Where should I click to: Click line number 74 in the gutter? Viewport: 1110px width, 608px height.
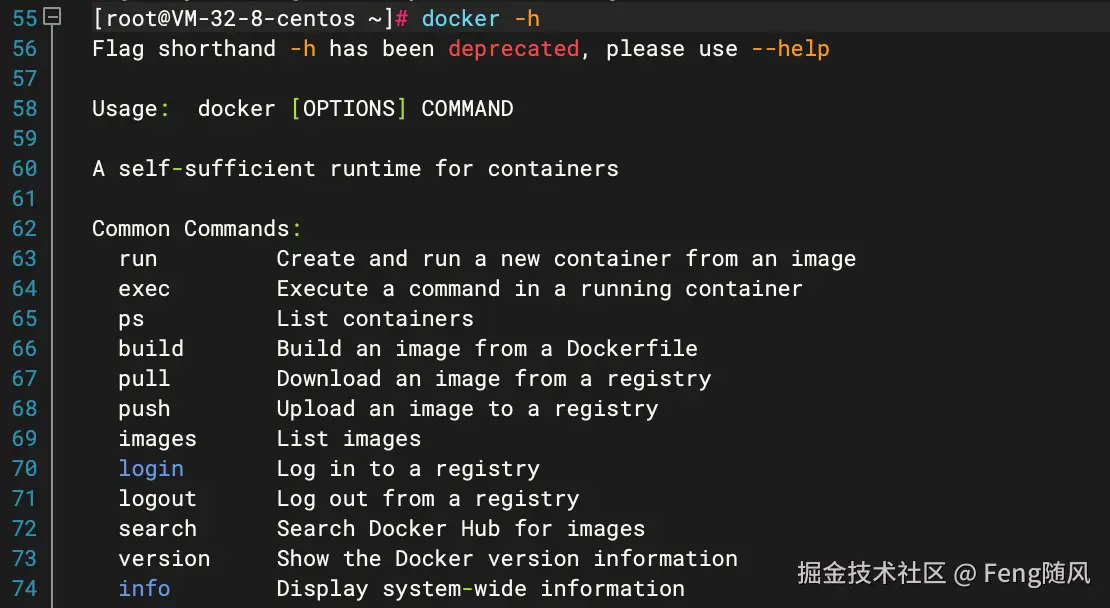point(24,588)
